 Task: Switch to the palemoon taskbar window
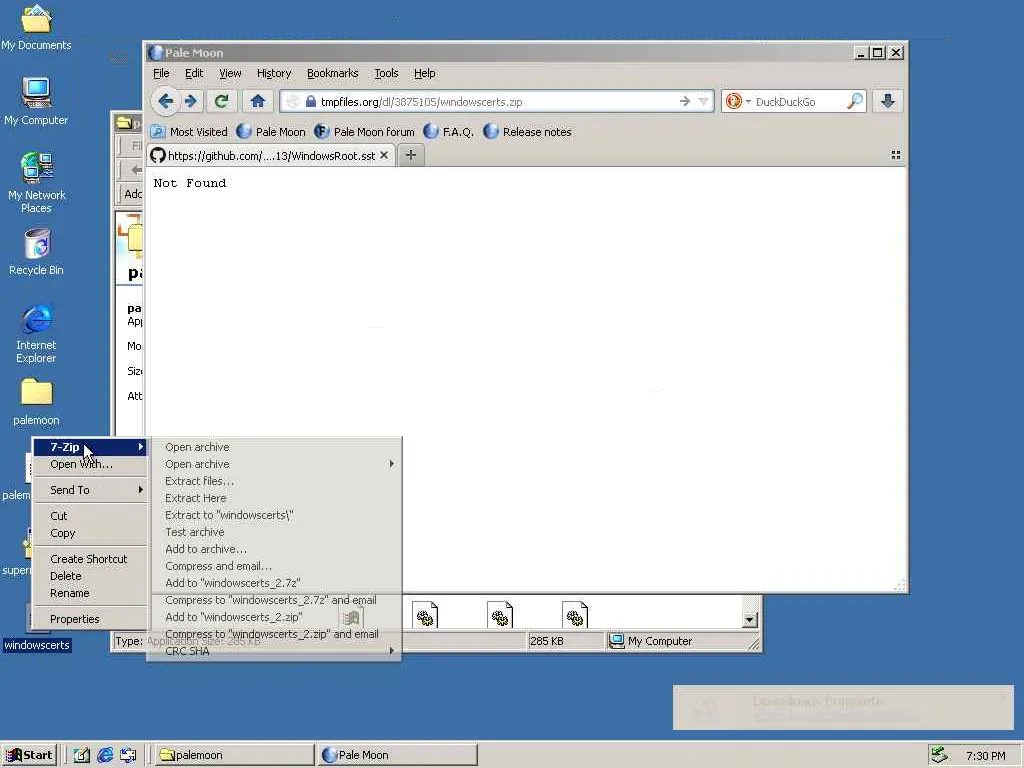coord(232,755)
